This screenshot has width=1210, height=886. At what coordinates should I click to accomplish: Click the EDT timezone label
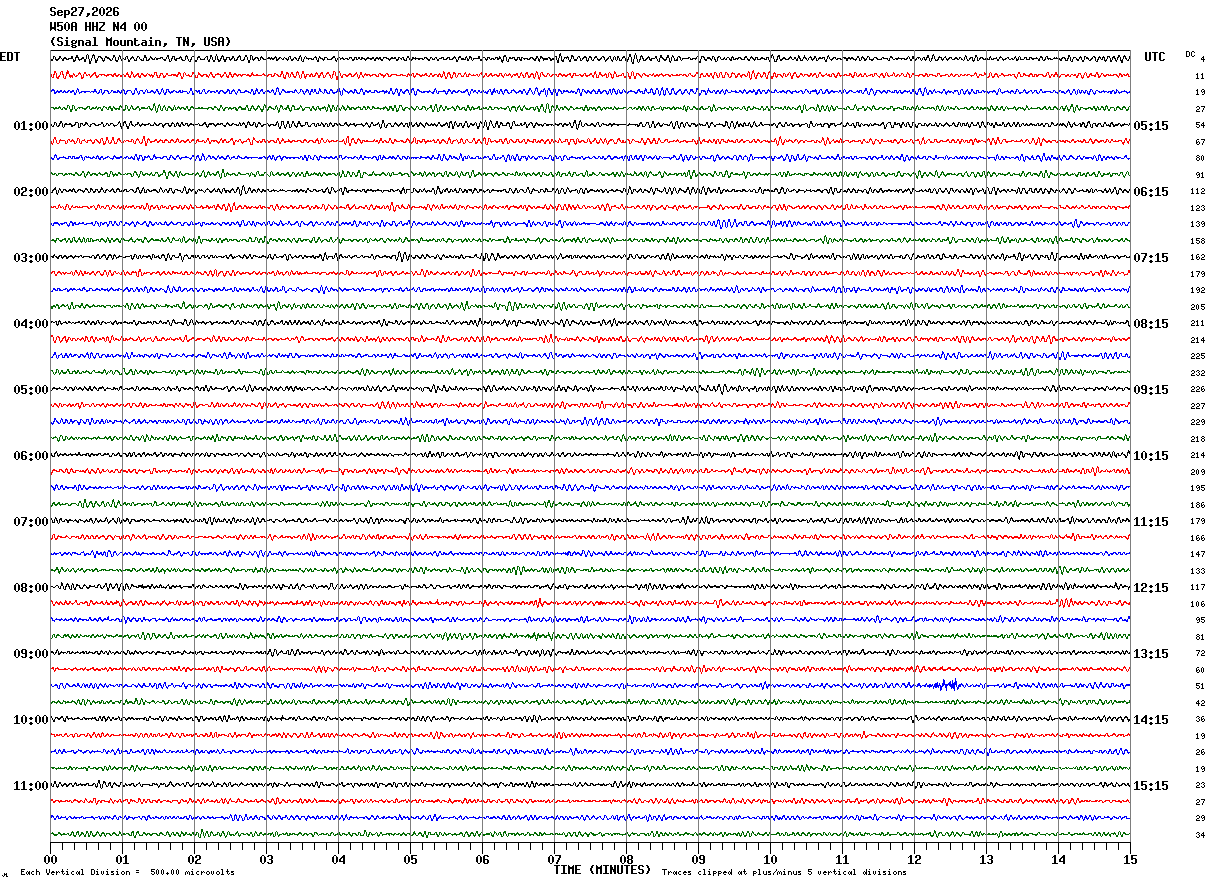[10, 57]
